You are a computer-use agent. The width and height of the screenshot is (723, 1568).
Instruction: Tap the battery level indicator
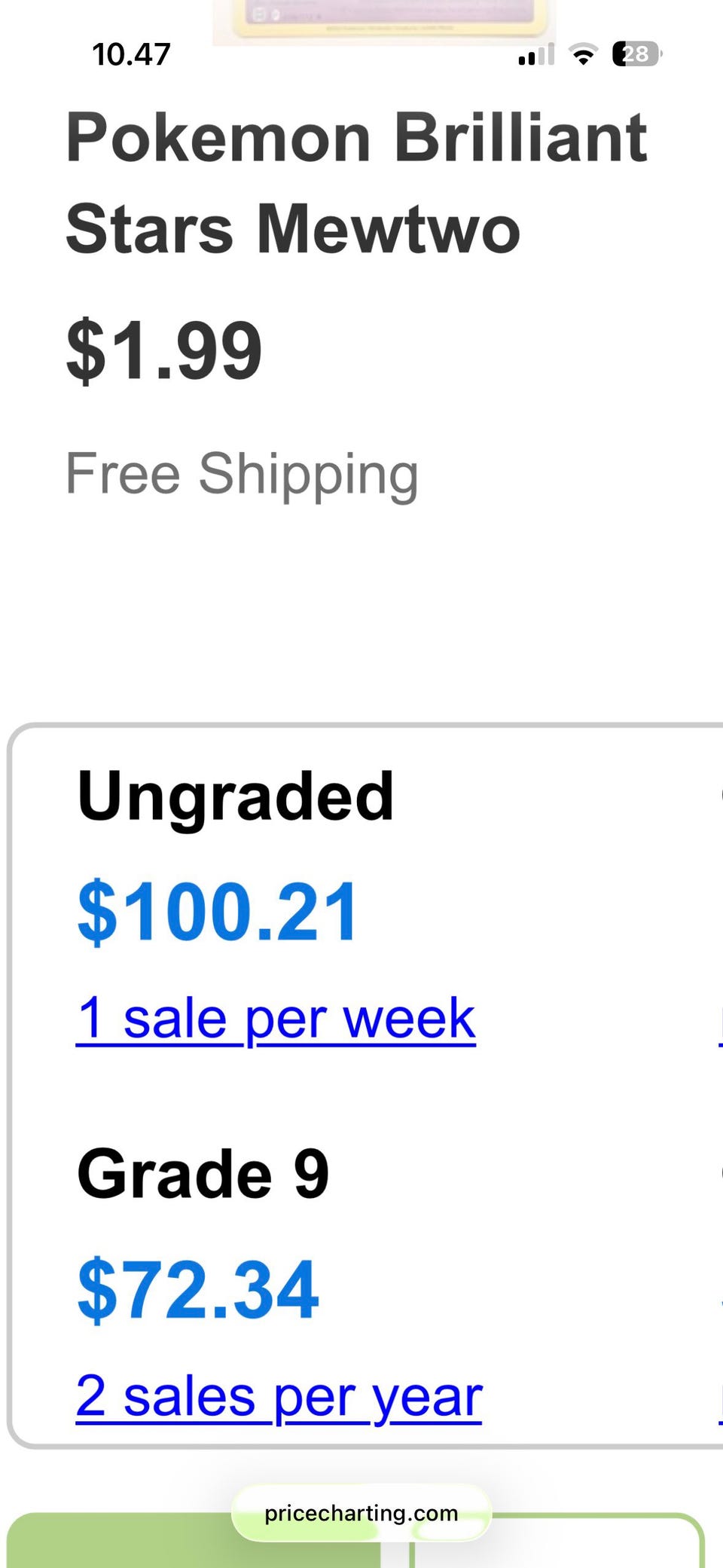636,54
